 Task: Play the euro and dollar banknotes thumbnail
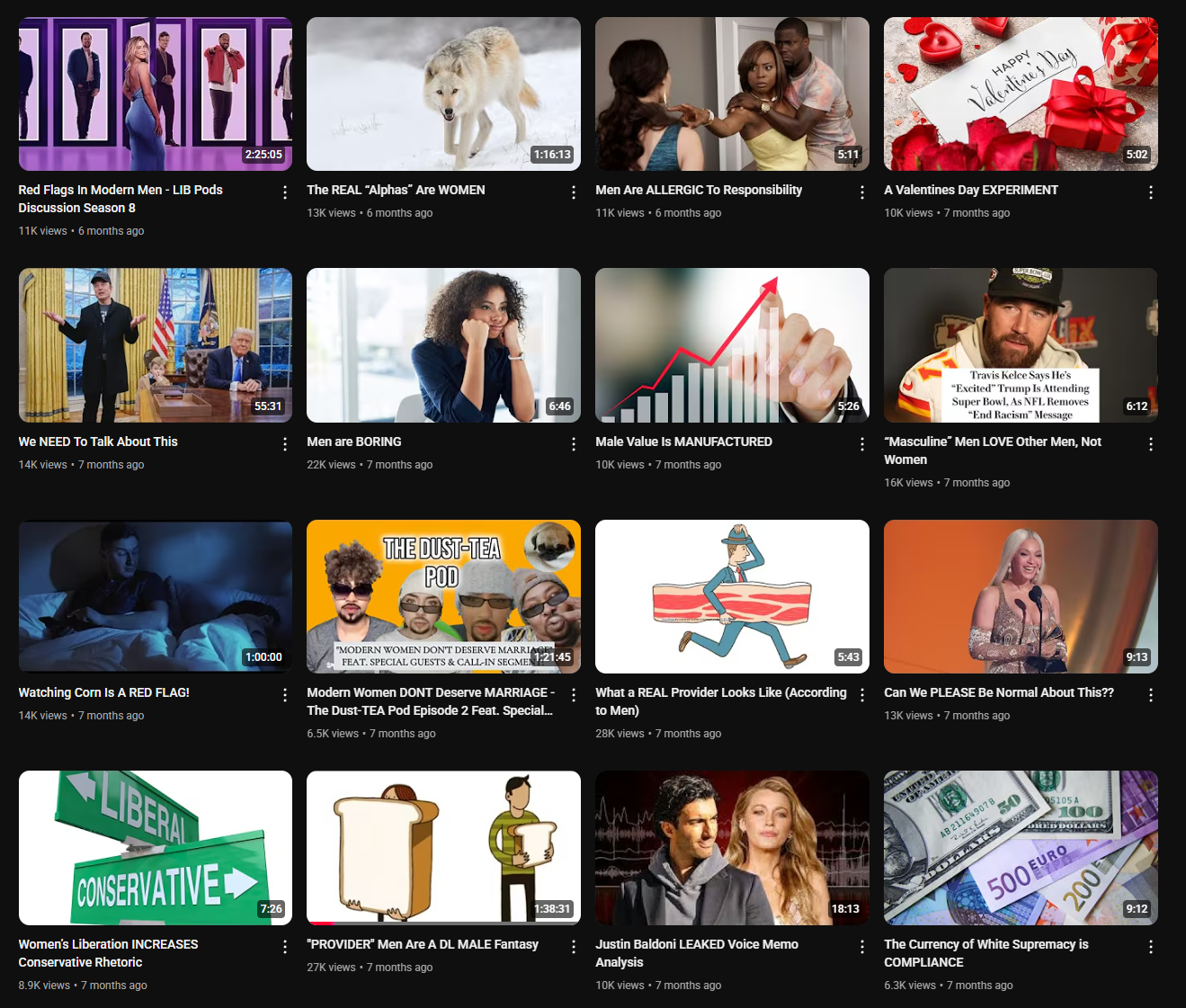point(1021,848)
